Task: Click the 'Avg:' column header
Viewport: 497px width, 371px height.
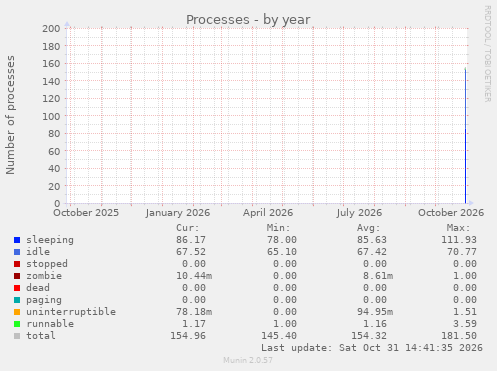Action: tap(369, 228)
